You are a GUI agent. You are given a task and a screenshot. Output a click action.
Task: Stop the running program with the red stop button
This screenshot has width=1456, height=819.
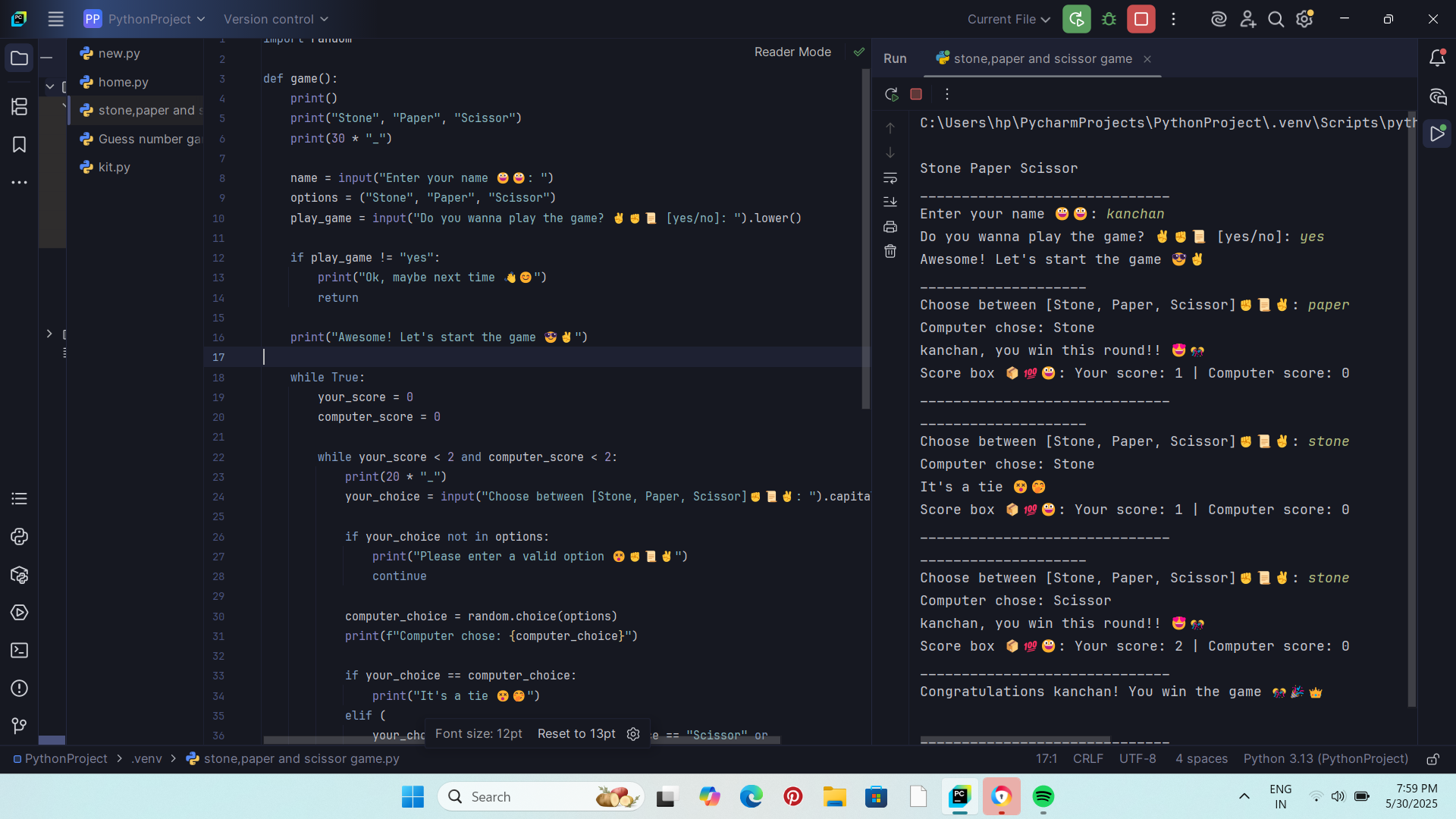1141,19
